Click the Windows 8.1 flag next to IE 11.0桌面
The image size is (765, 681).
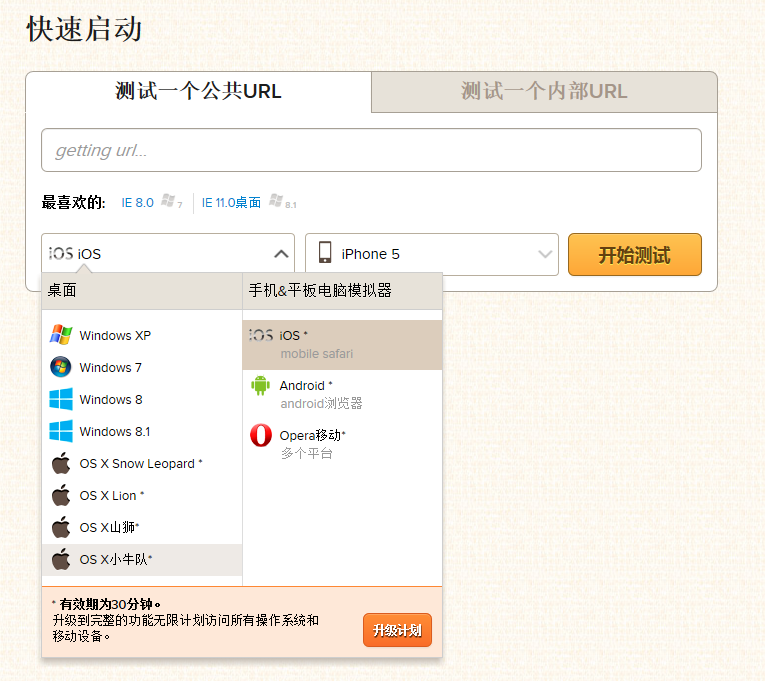tap(276, 200)
